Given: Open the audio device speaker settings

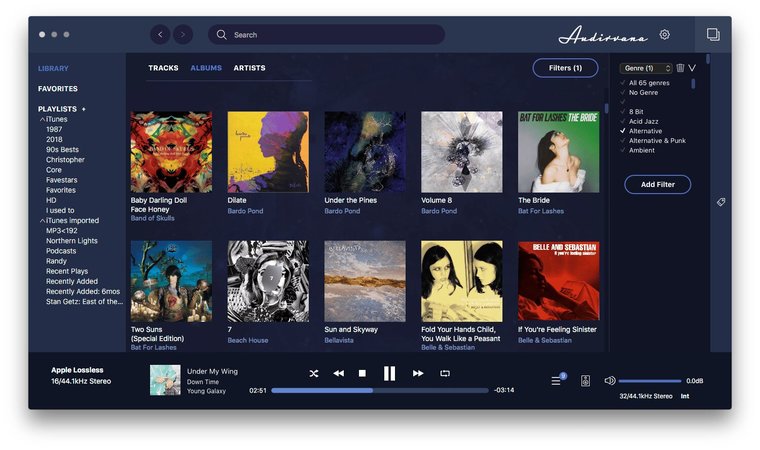Looking at the screenshot, I should click(586, 381).
